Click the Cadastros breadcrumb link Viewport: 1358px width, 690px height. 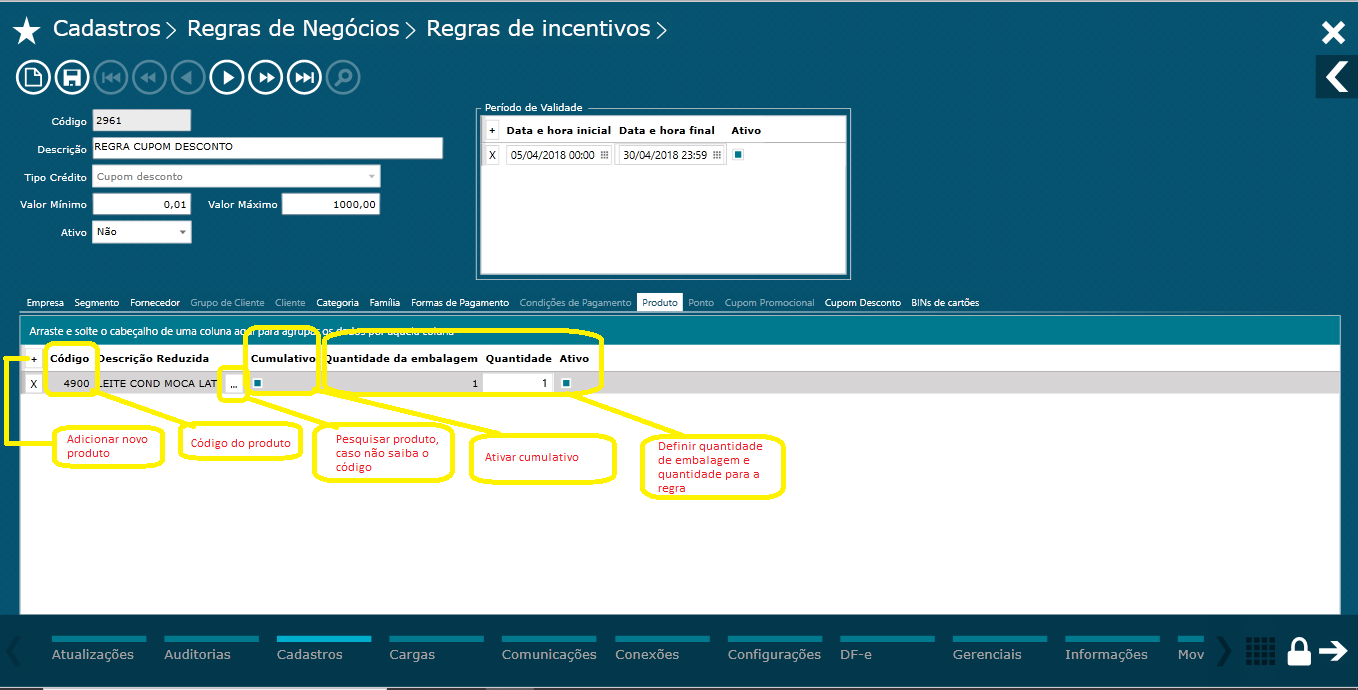107,29
